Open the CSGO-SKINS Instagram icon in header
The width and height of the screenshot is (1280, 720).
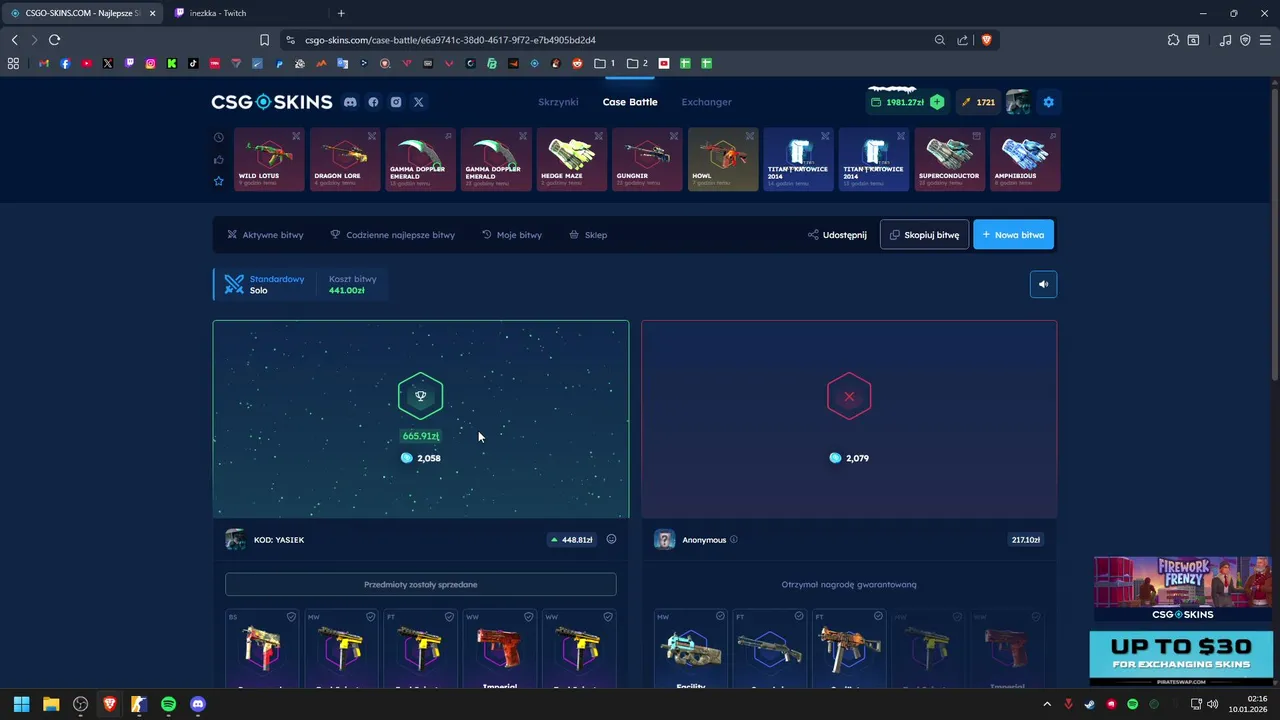coord(396,102)
